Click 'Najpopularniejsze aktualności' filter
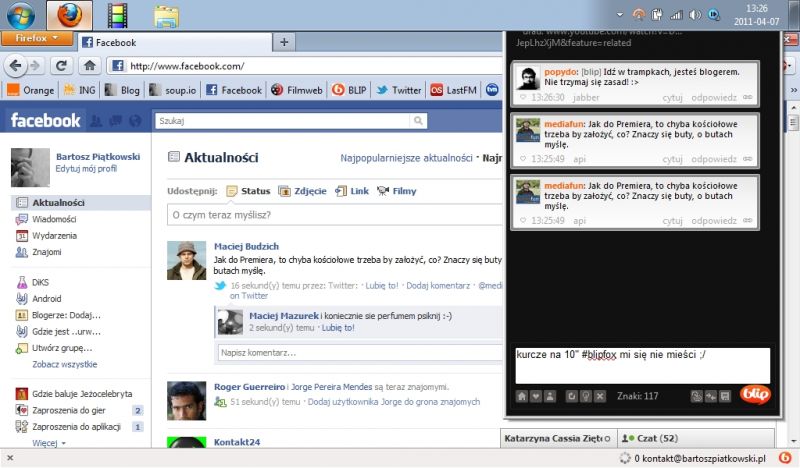 [406, 158]
